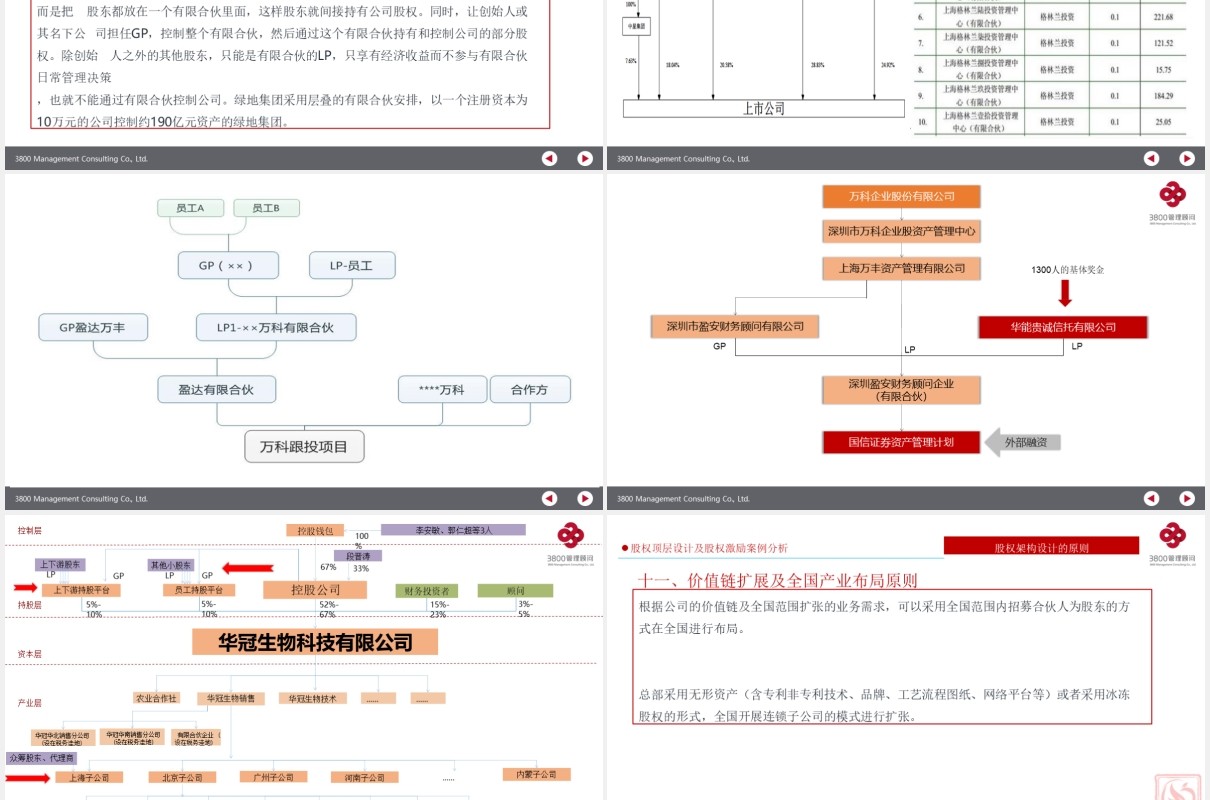Click the 上海万丰资产管理有限公司 box
This screenshot has height=800, width=1210.
pos(902,268)
